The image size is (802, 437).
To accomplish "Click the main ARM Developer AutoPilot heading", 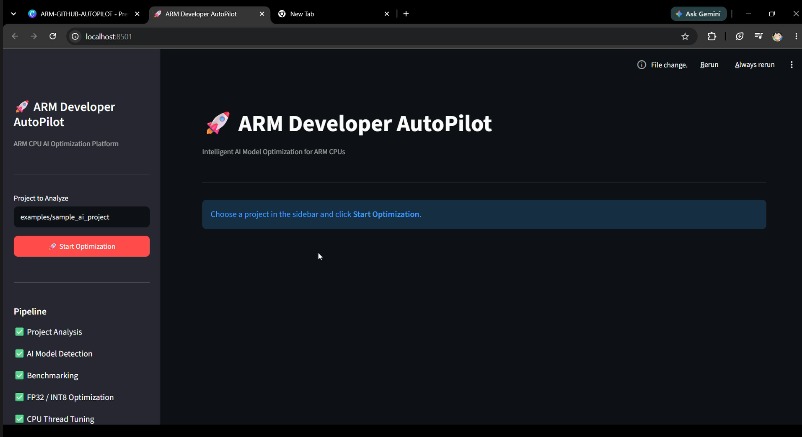I will point(348,123).
